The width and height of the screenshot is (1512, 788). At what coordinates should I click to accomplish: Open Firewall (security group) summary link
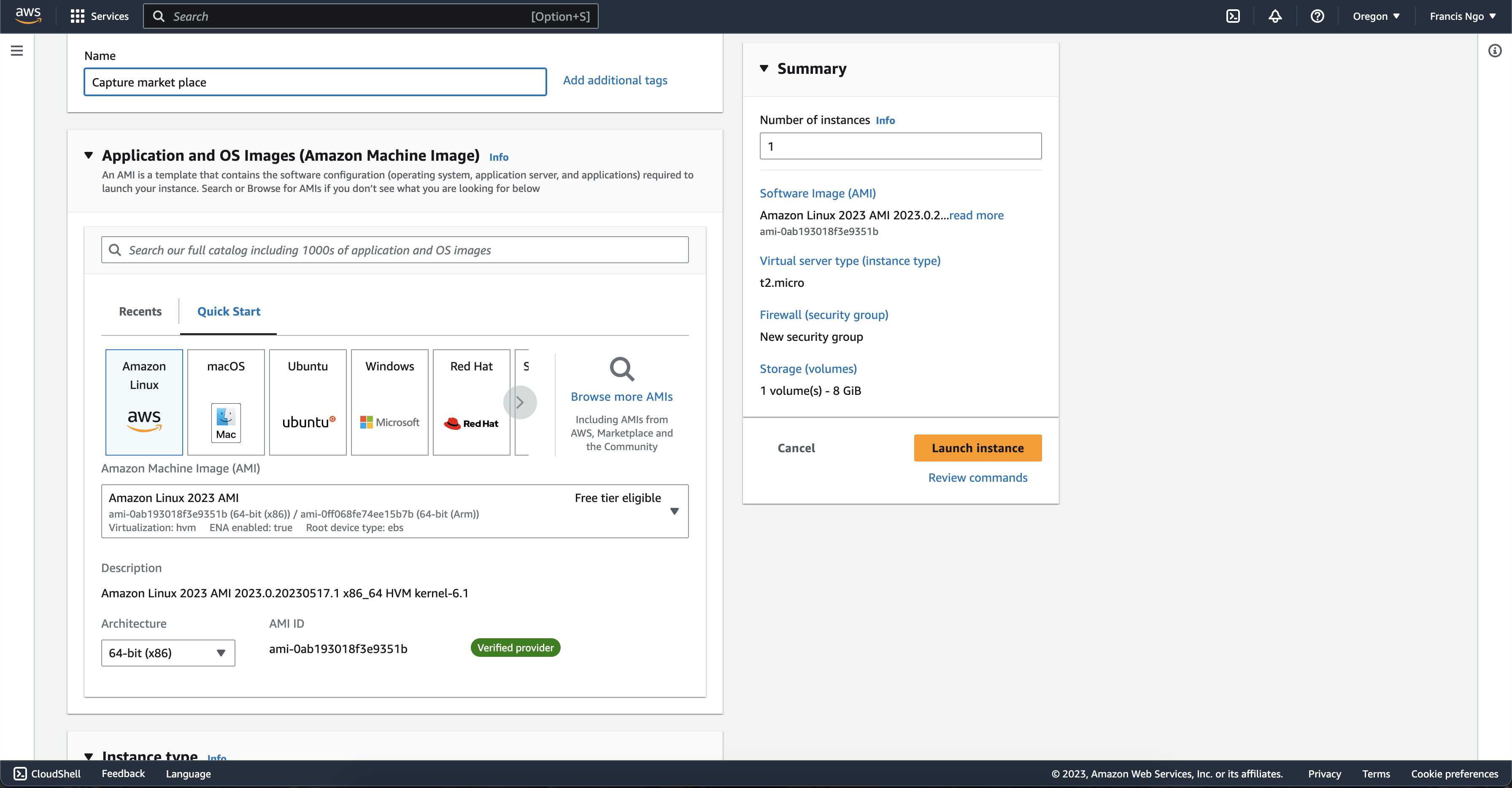824,315
